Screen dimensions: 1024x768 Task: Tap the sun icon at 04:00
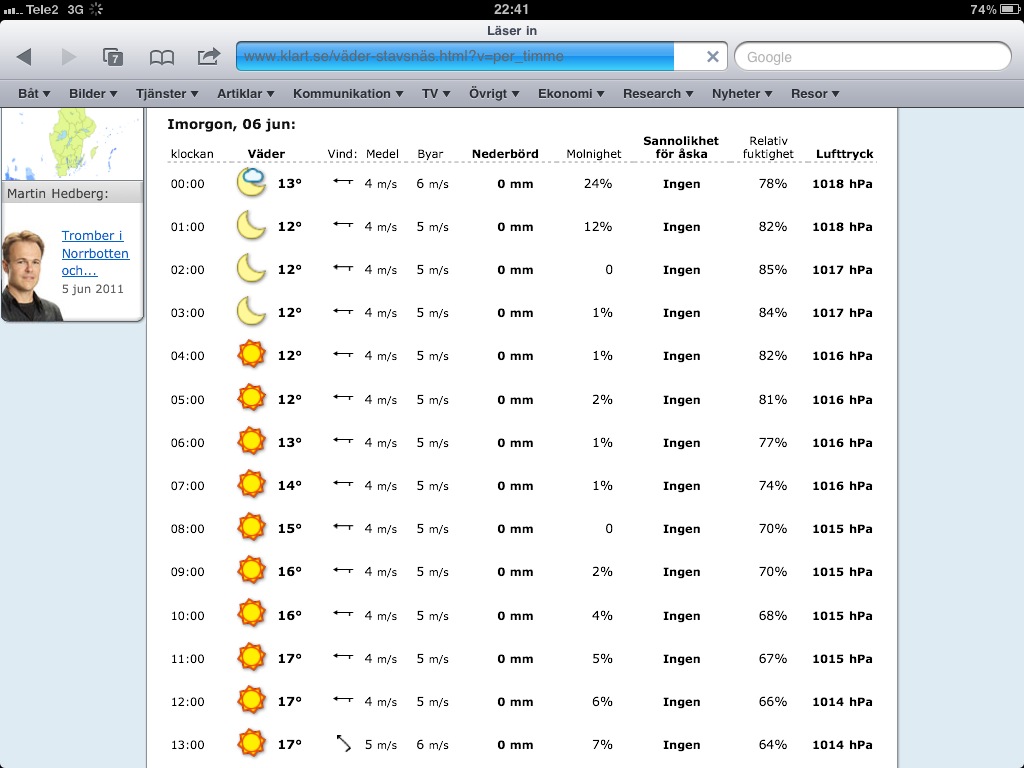pos(251,355)
